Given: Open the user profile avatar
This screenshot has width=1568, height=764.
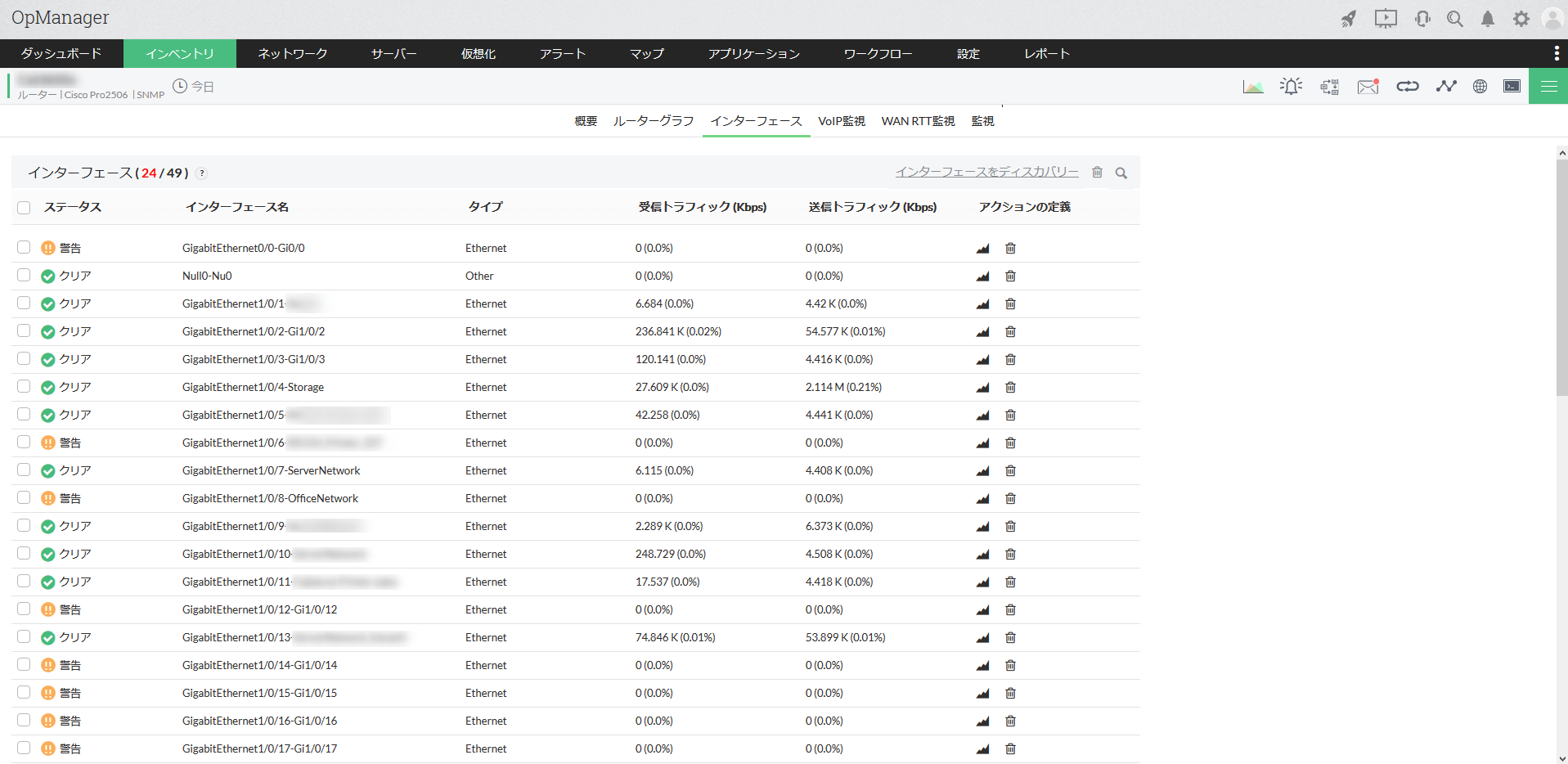Looking at the screenshot, I should (1552, 19).
